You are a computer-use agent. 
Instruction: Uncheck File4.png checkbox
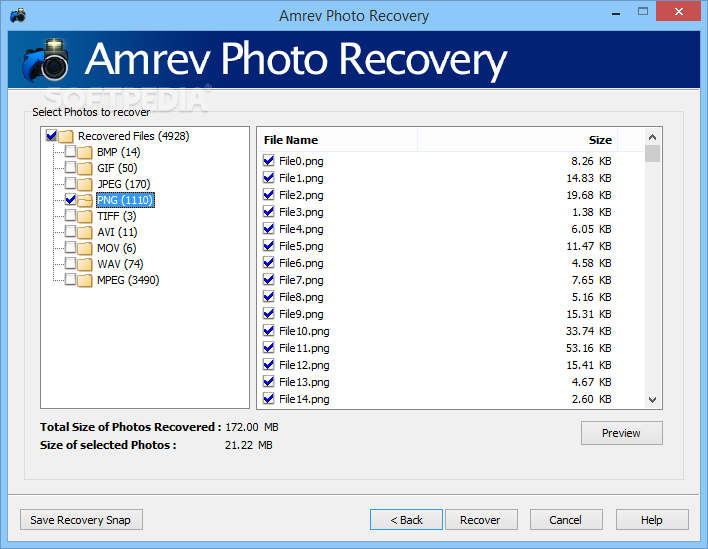(269, 228)
